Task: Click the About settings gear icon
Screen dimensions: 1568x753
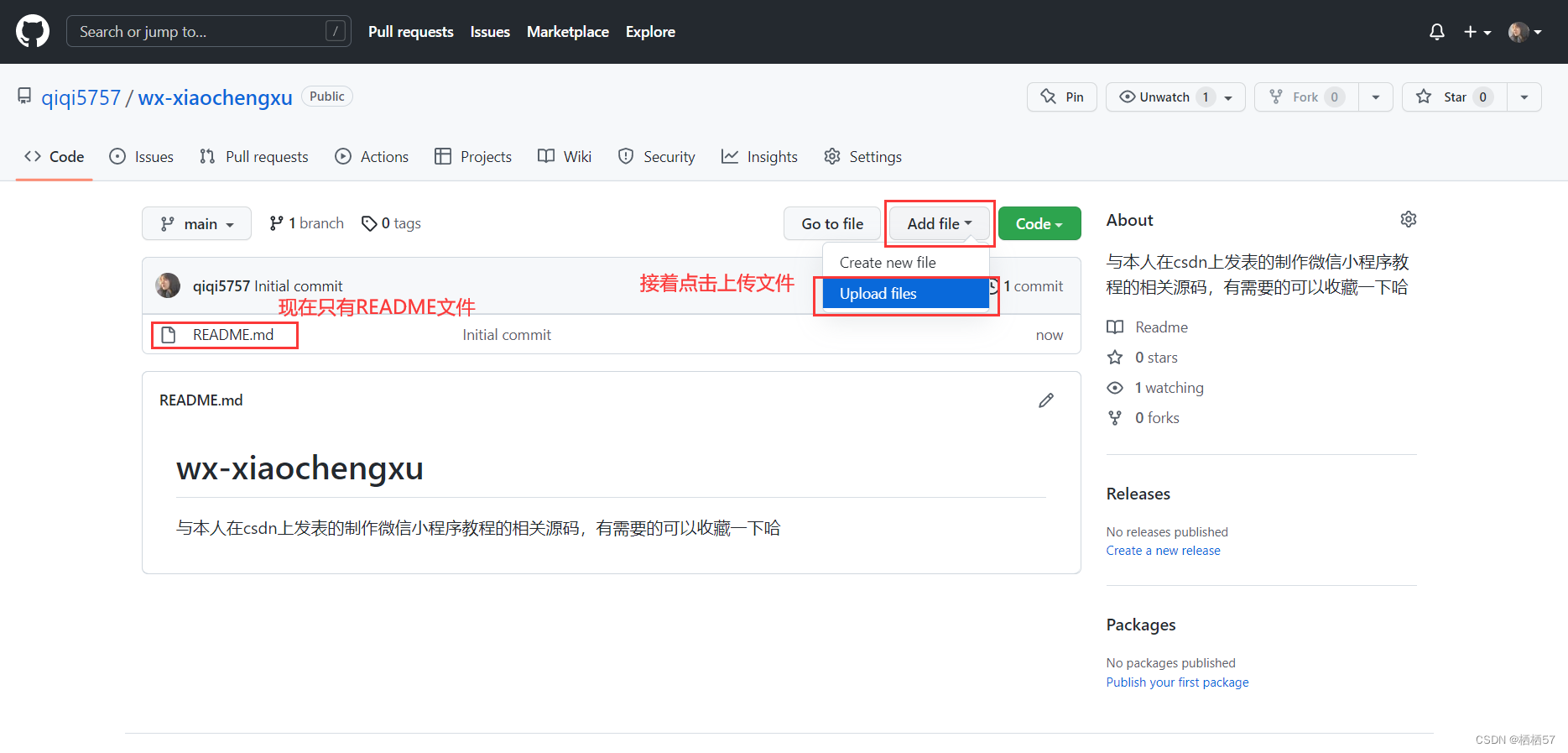Action: click(1409, 219)
